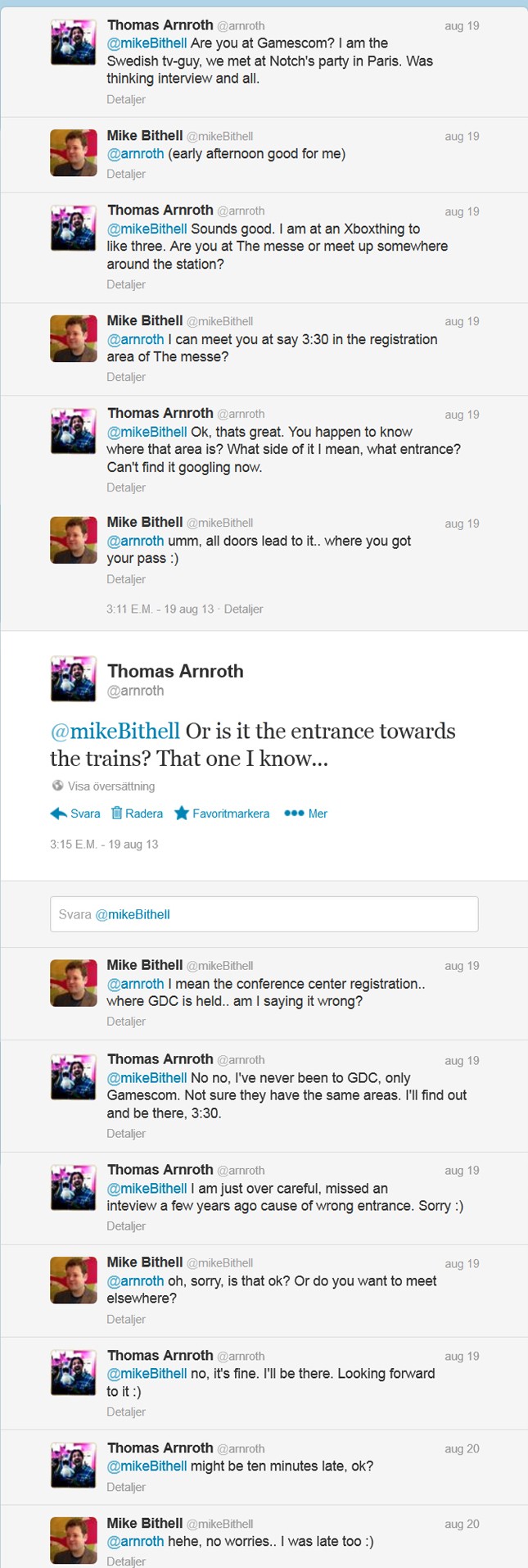The height and width of the screenshot is (1568, 528).
Task: Click the Svara reply arrow icon
Action: [x=58, y=813]
